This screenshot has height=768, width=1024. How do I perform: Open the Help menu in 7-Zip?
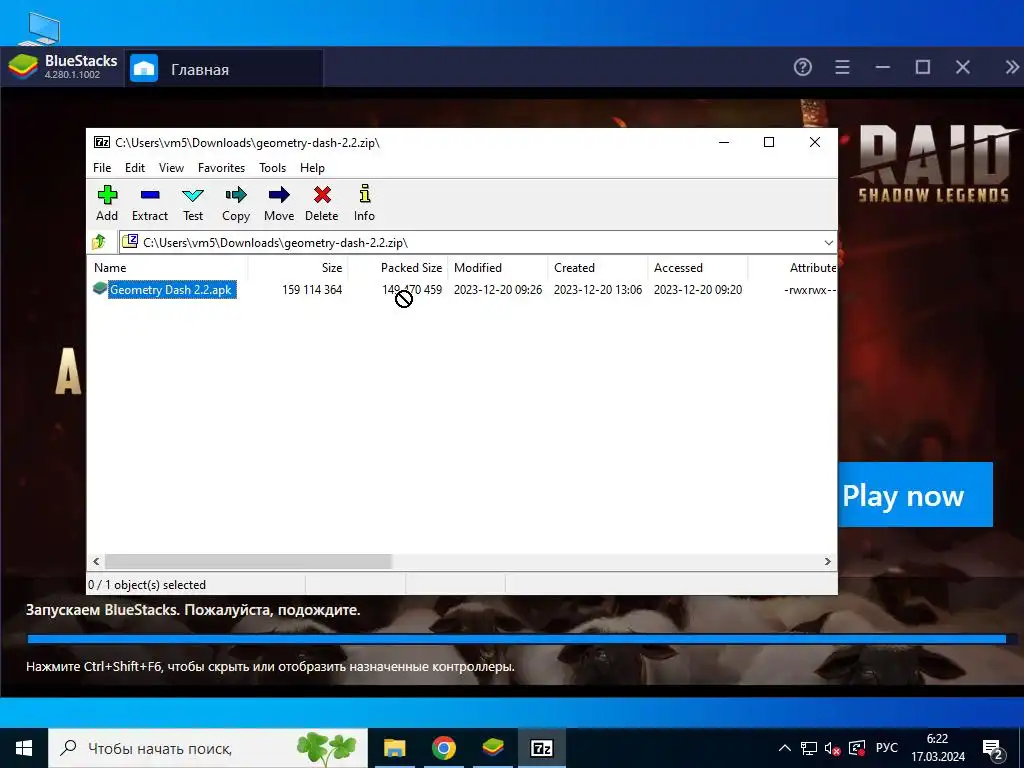tap(312, 168)
